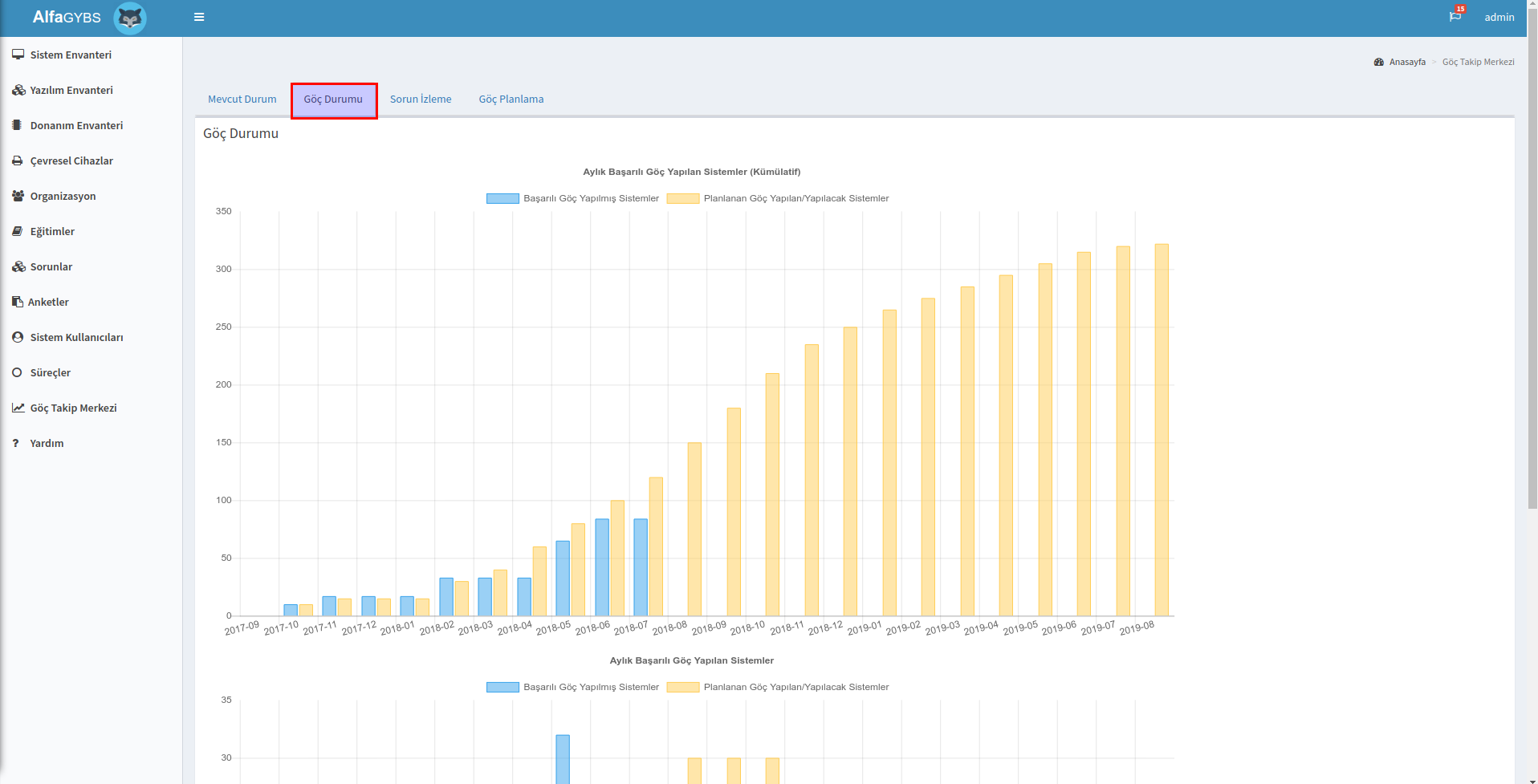Click the question mark icon for Yardım
Image resolution: width=1538 pixels, height=784 pixels.
15,443
